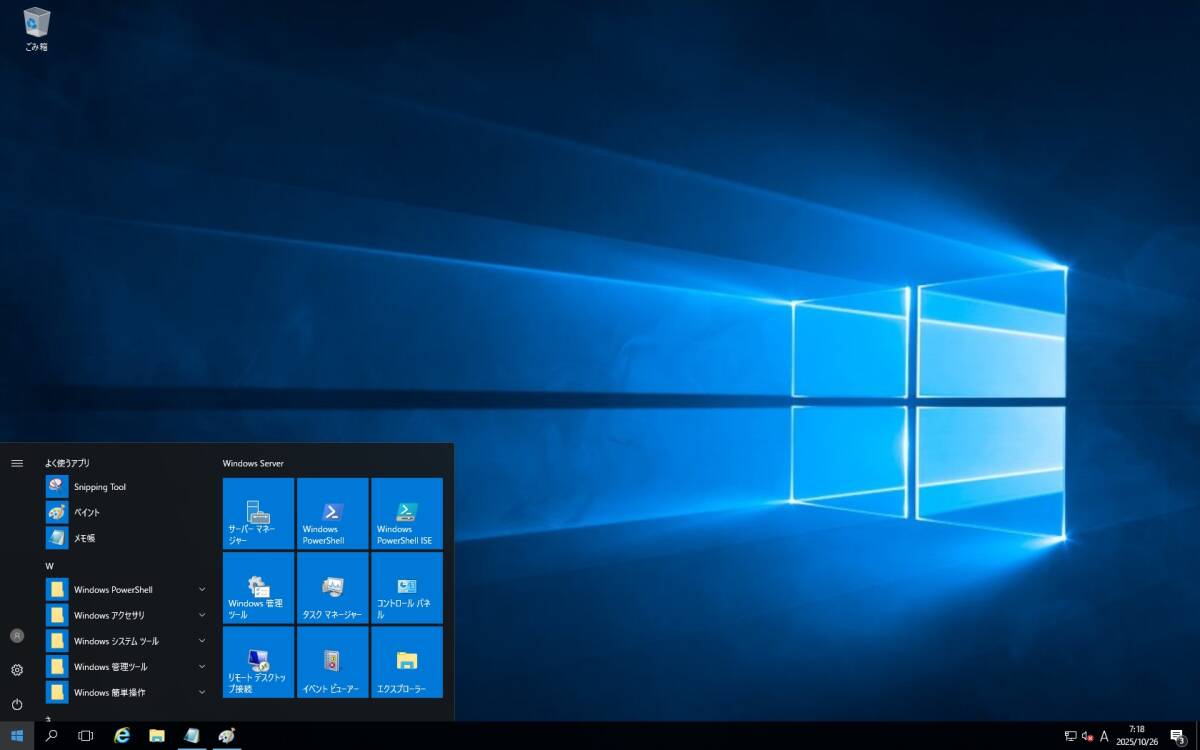Open the コントロール パネル tile
The width and height of the screenshot is (1200, 750).
(x=407, y=588)
